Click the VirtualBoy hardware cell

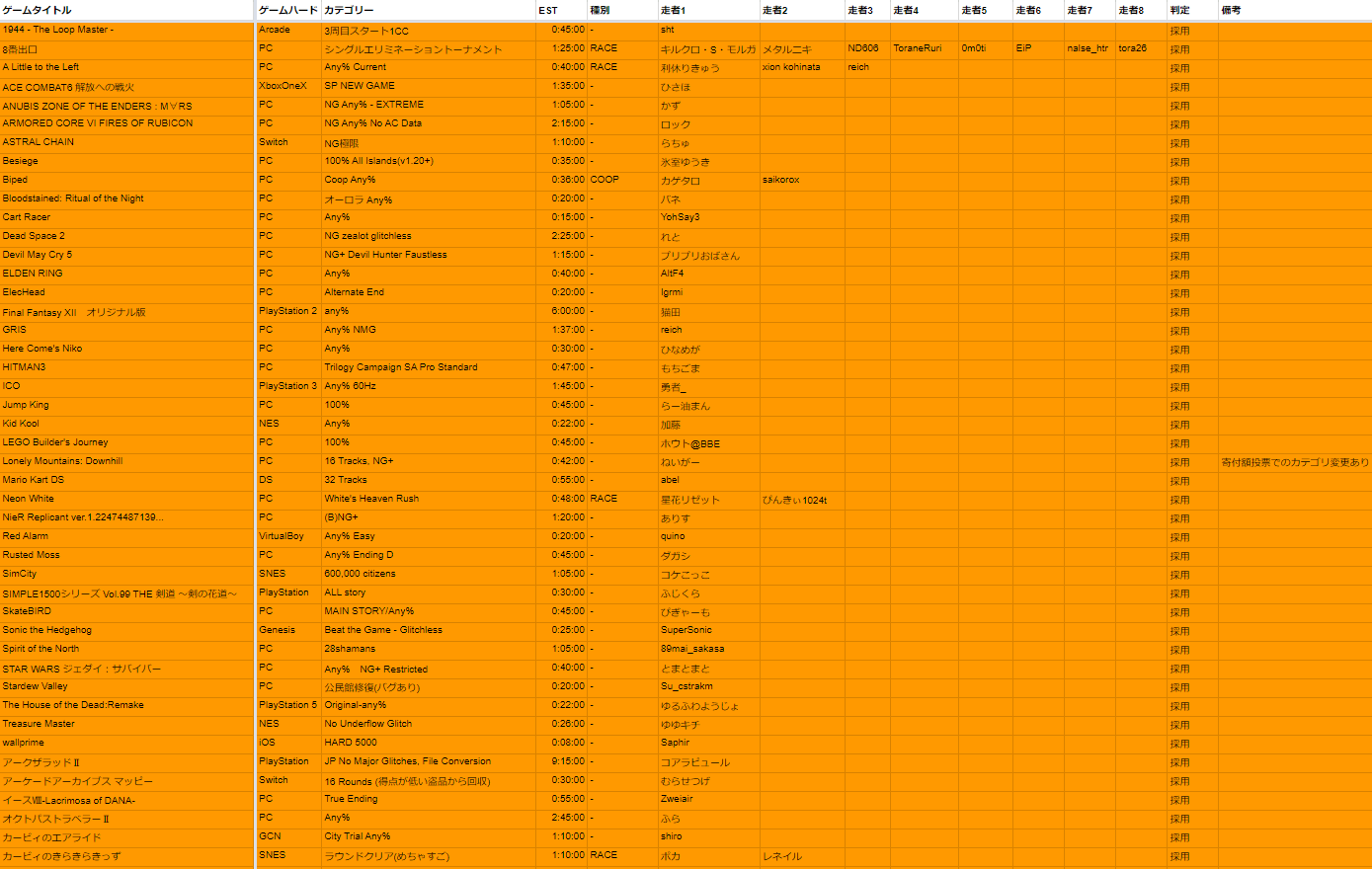tap(289, 537)
